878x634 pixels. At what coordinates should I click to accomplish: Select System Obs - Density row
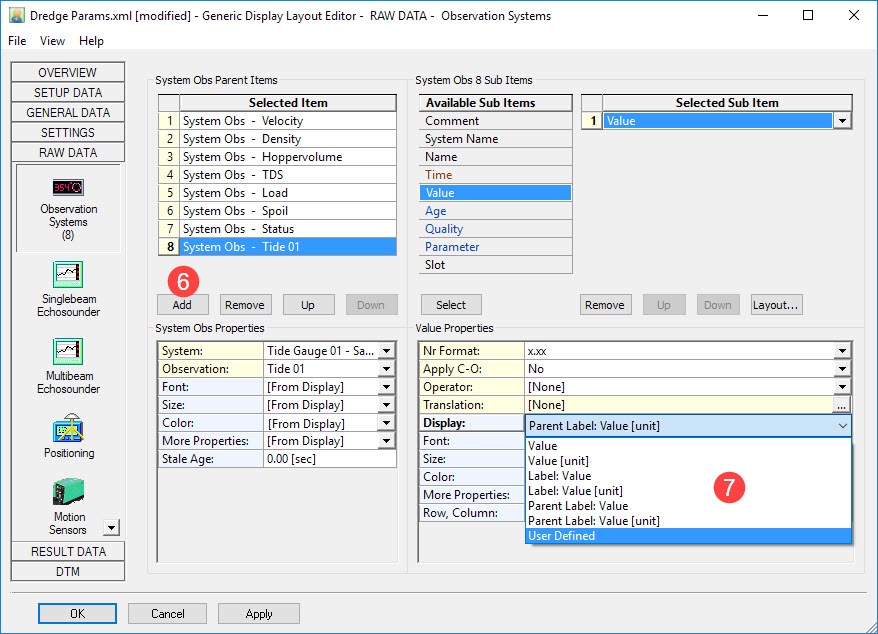point(288,139)
